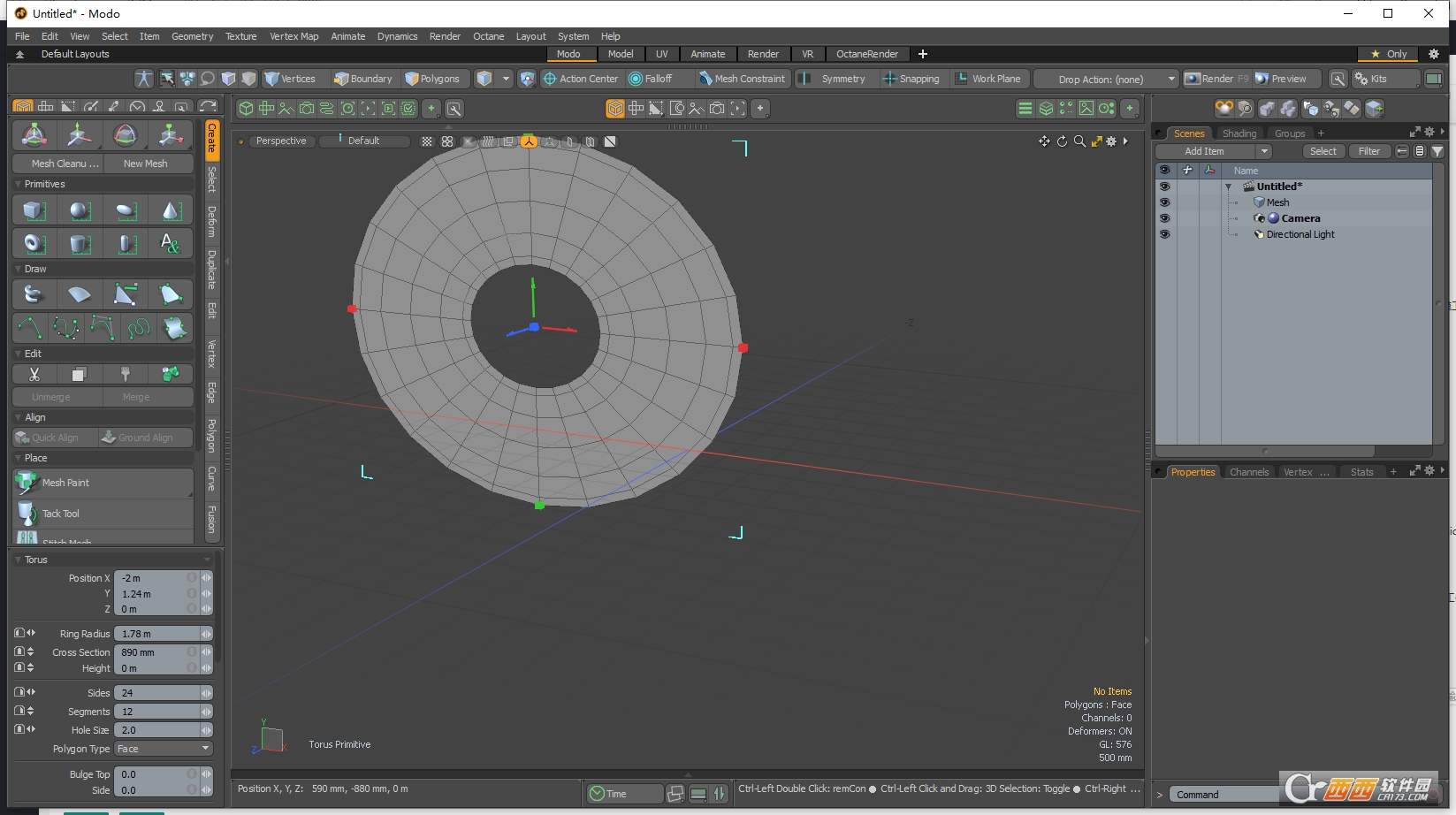Select the Torus primitive tool
Screen dimensions: 1456x815
[x=34, y=243]
